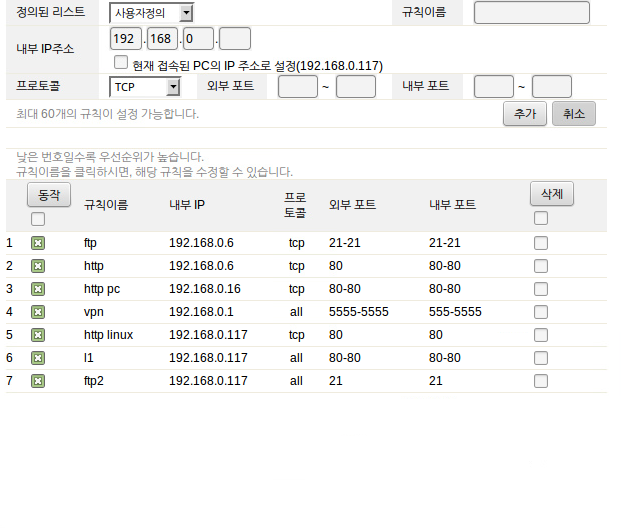This screenshot has width=643, height=529.
Task: Toggle the vpn rule's green status icon
Action: point(38,312)
